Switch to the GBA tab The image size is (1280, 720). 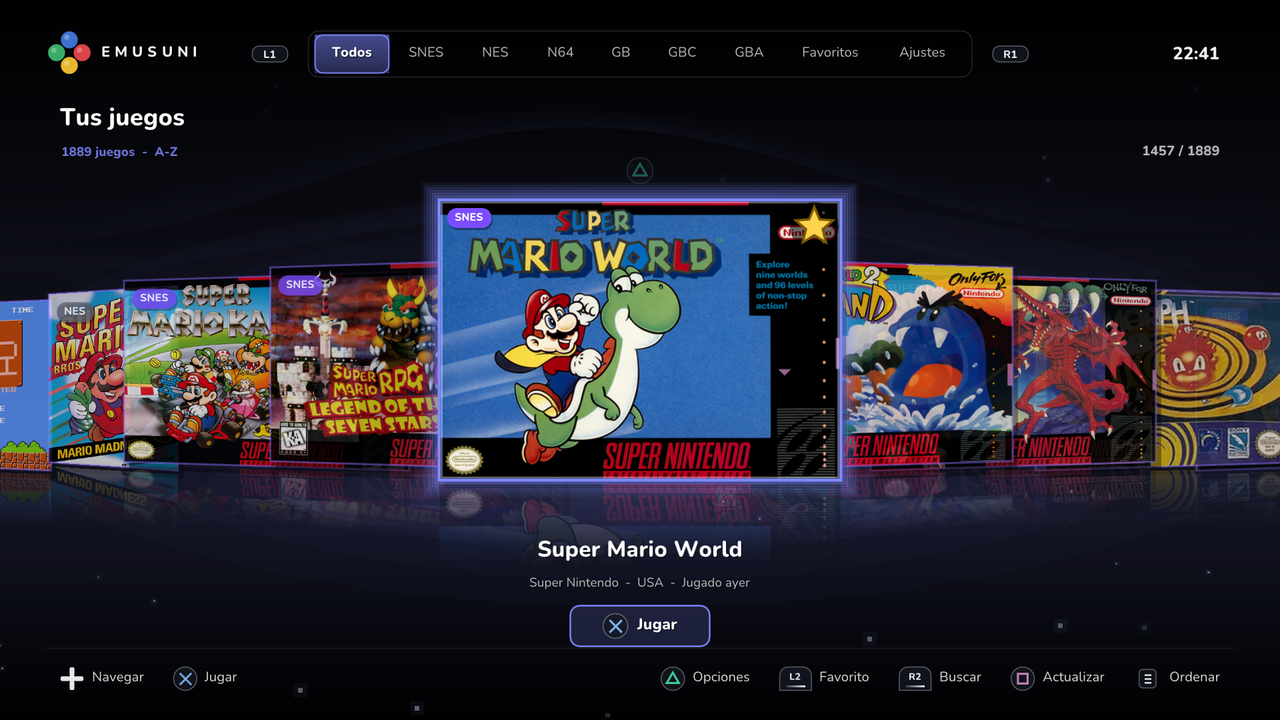point(749,53)
